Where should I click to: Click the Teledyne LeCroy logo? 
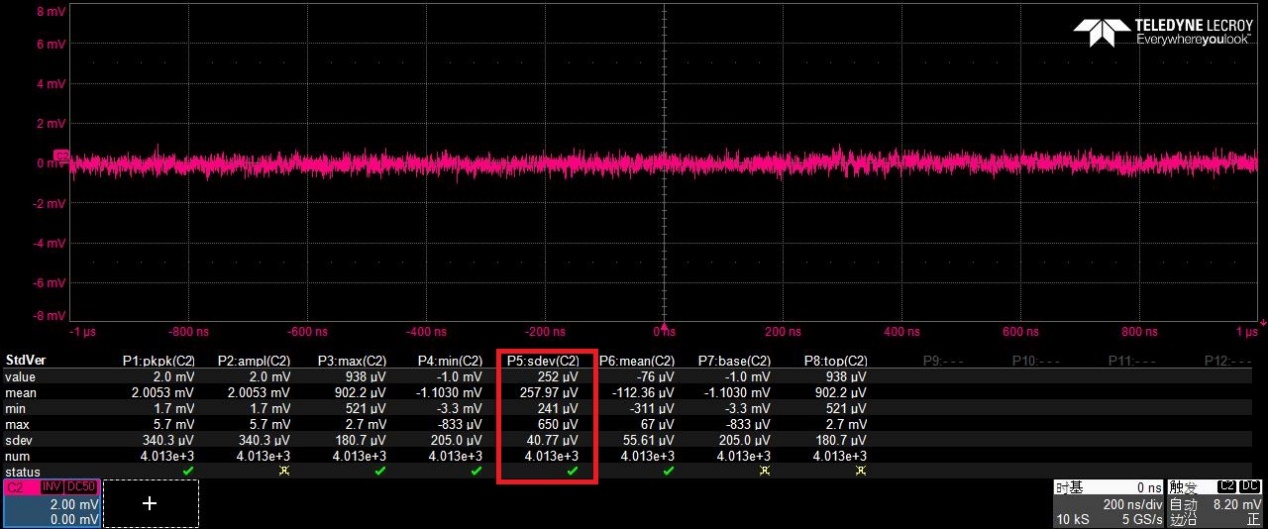1163,32
